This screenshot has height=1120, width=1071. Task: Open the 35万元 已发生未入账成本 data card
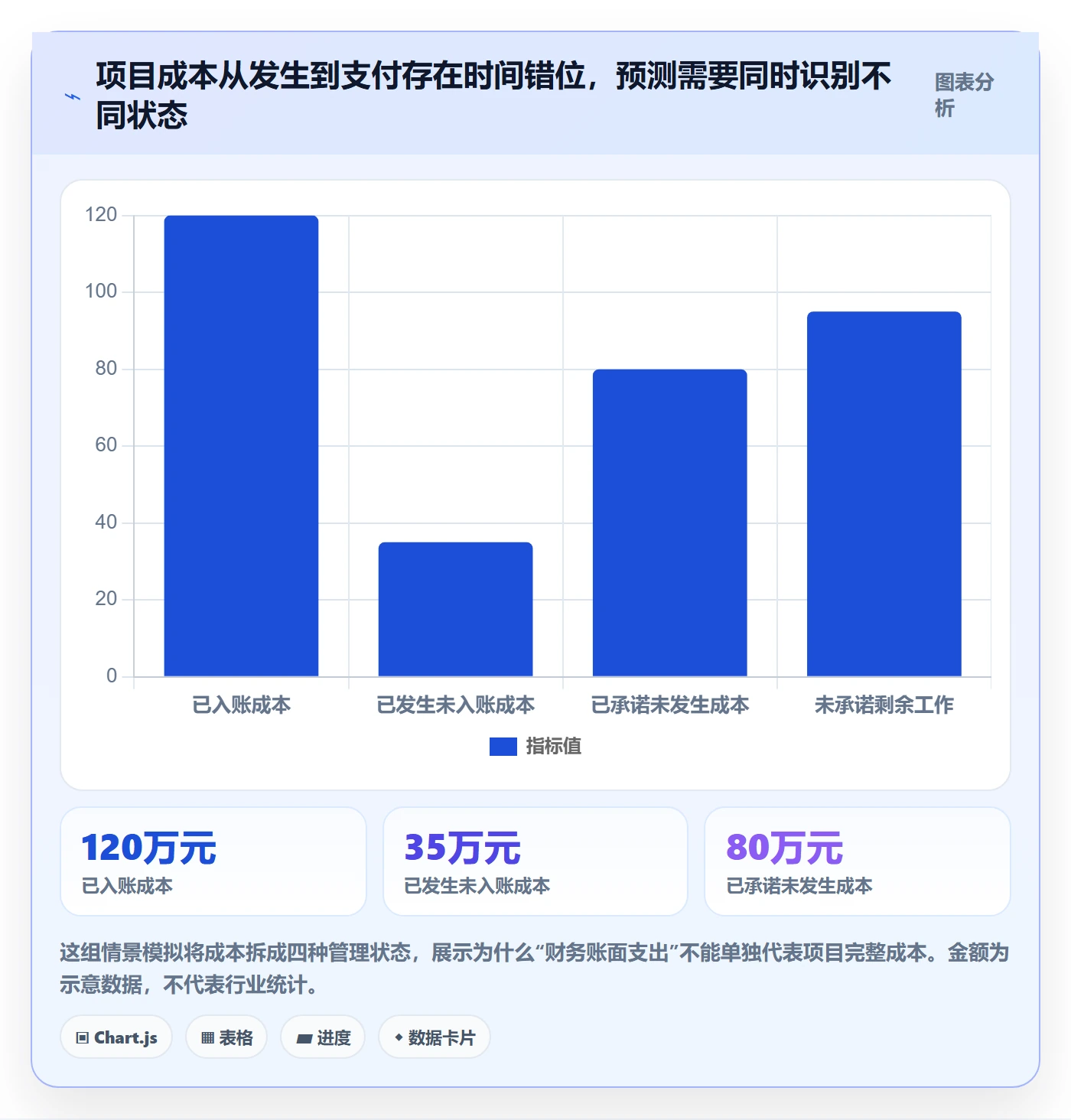[535, 861]
